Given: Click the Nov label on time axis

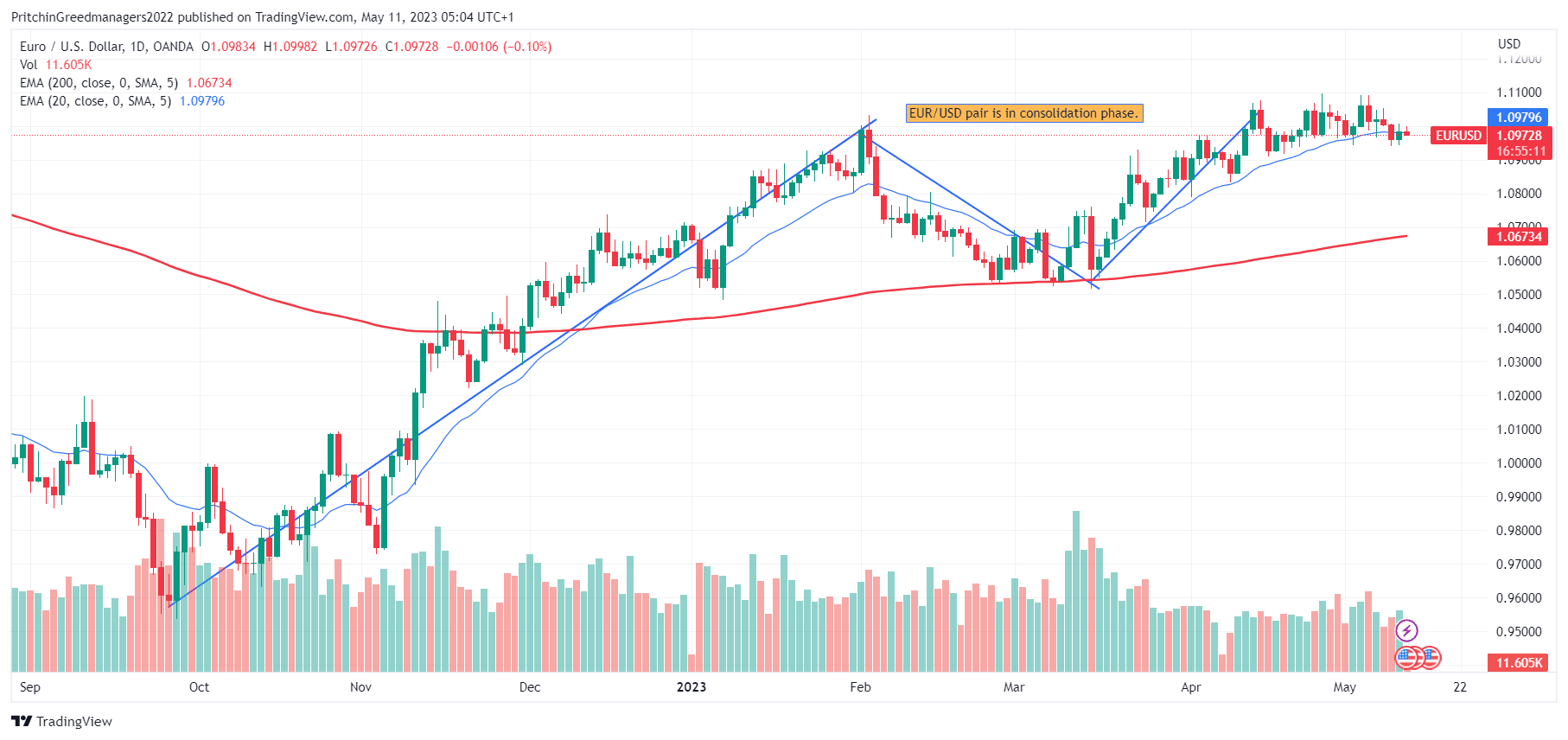Looking at the screenshot, I should click(x=360, y=687).
